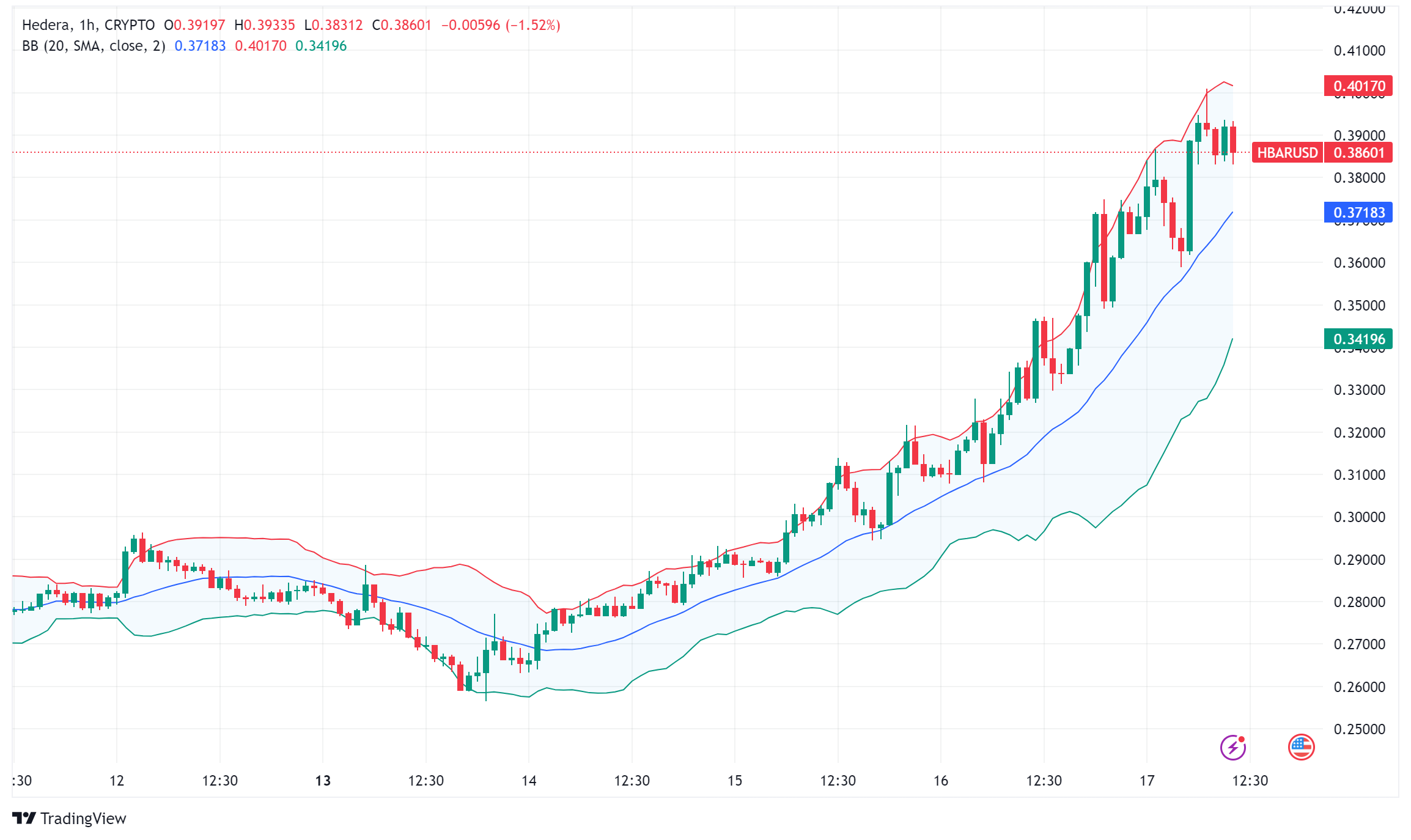1411x840 pixels.
Task: Click the low value L0.38312
Action: 334,25
